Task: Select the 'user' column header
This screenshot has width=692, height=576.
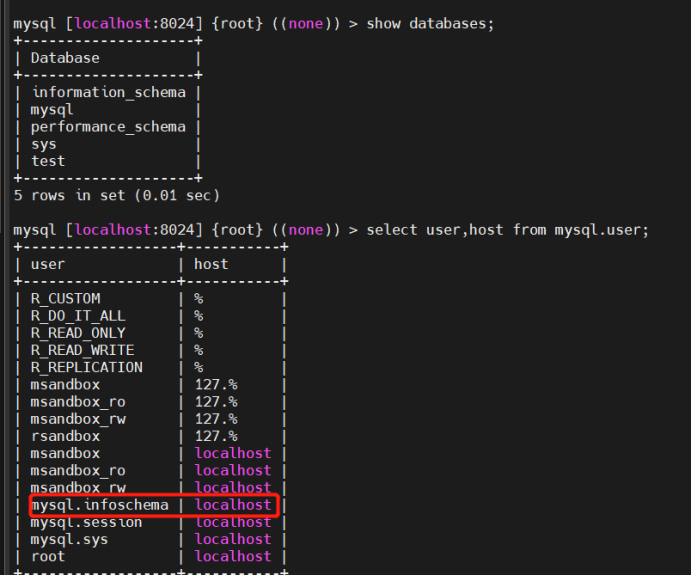Action: (x=48, y=264)
